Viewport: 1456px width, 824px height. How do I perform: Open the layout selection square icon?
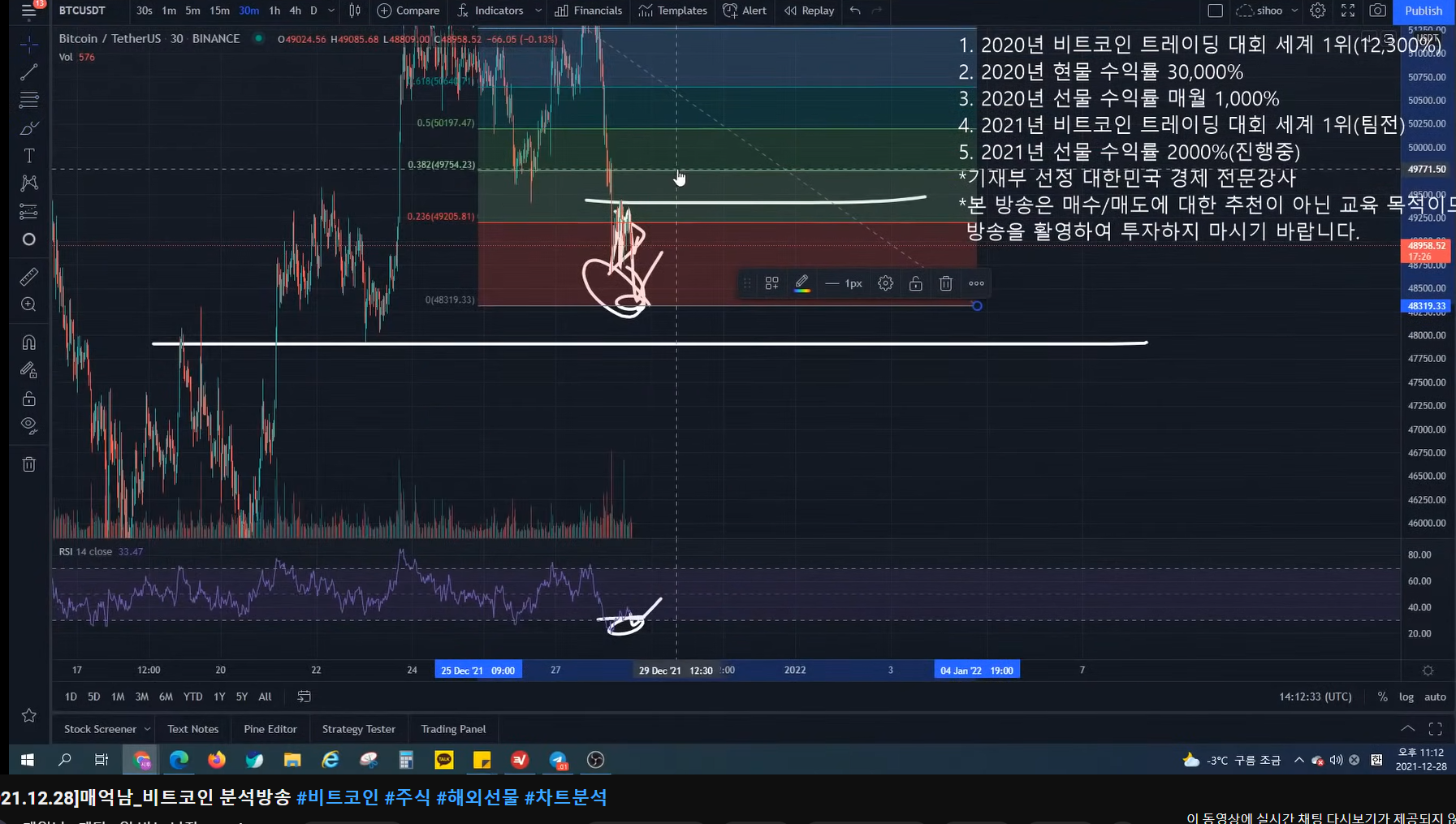[x=1215, y=11]
